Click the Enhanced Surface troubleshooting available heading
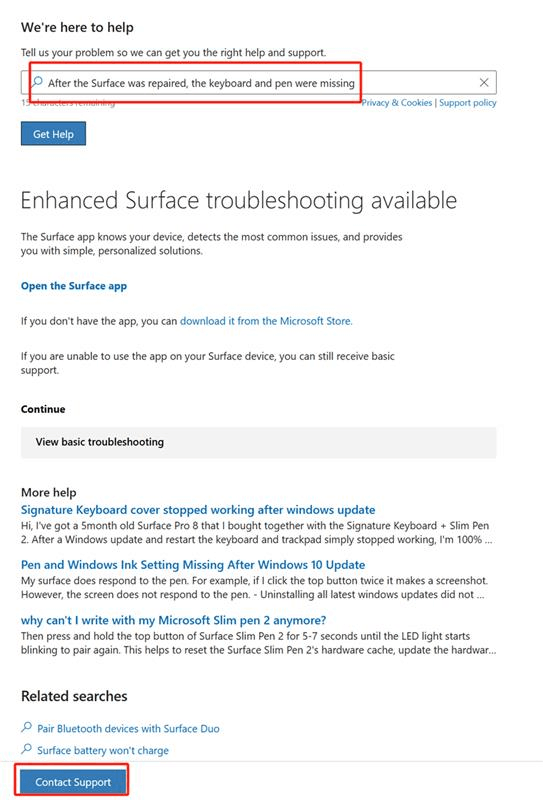The height and width of the screenshot is (800, 543). click(x=238, y=200)
